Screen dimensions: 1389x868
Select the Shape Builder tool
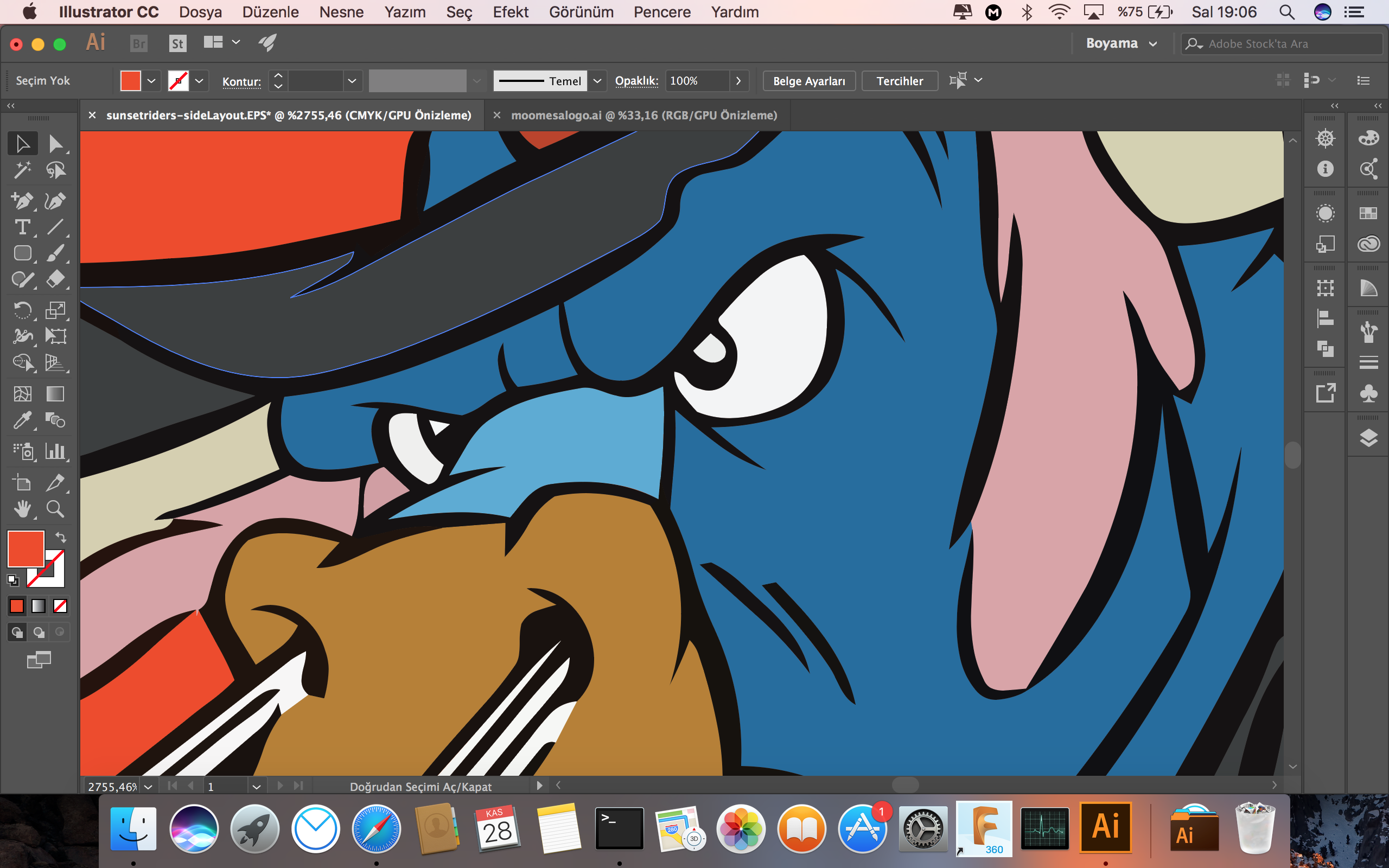click(x=22, y=362)
